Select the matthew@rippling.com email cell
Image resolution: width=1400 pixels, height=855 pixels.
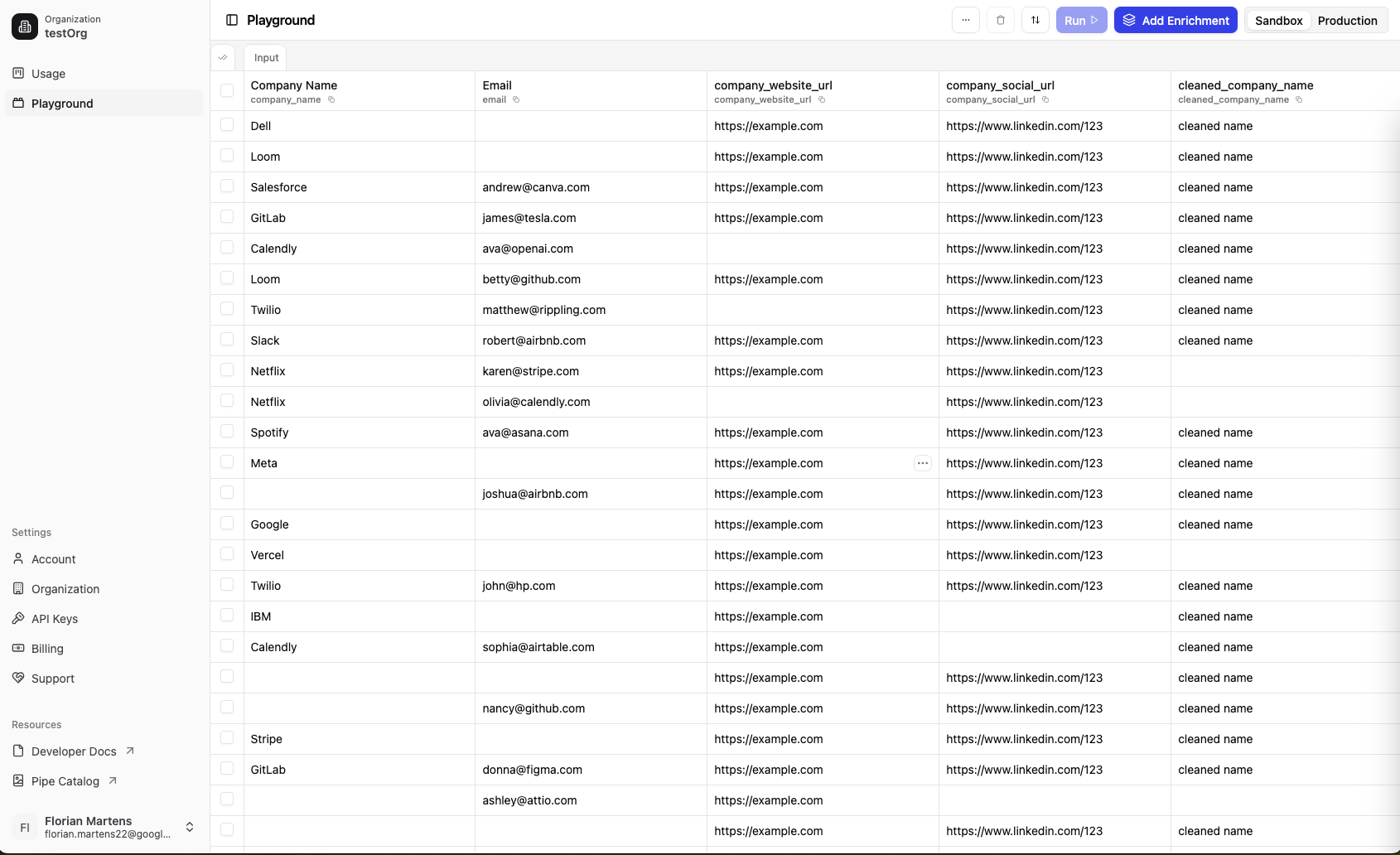[x=591, y=310]
